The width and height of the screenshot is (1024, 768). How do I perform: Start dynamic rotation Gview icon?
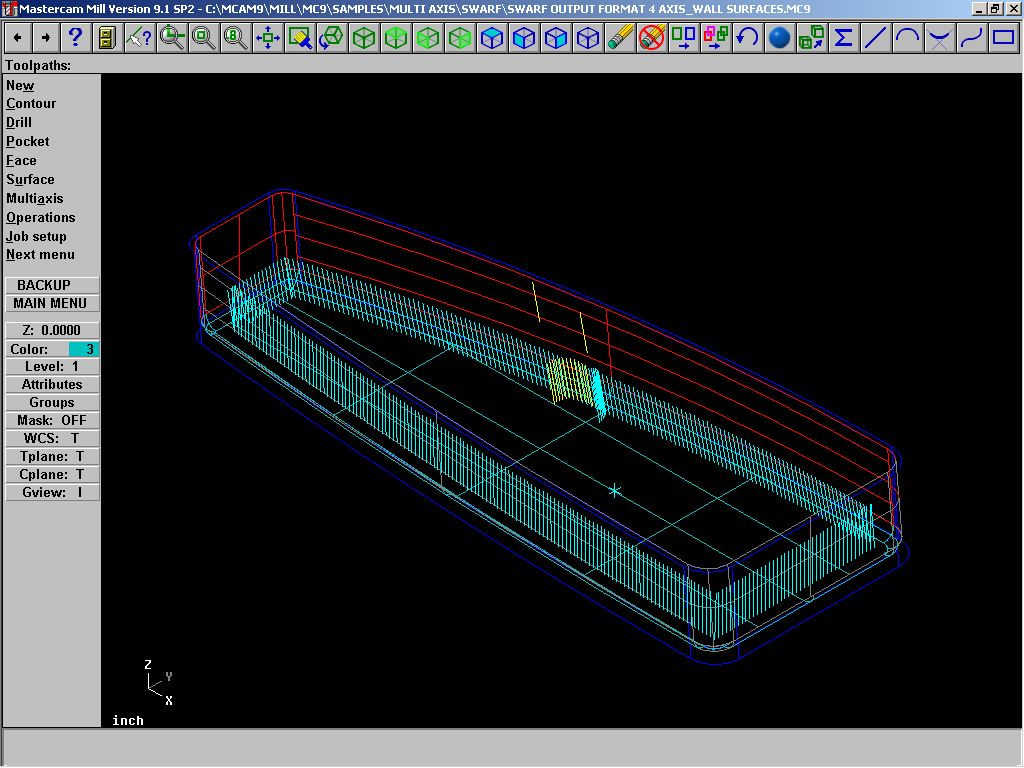pyautogui.click(x=332, y=38)
